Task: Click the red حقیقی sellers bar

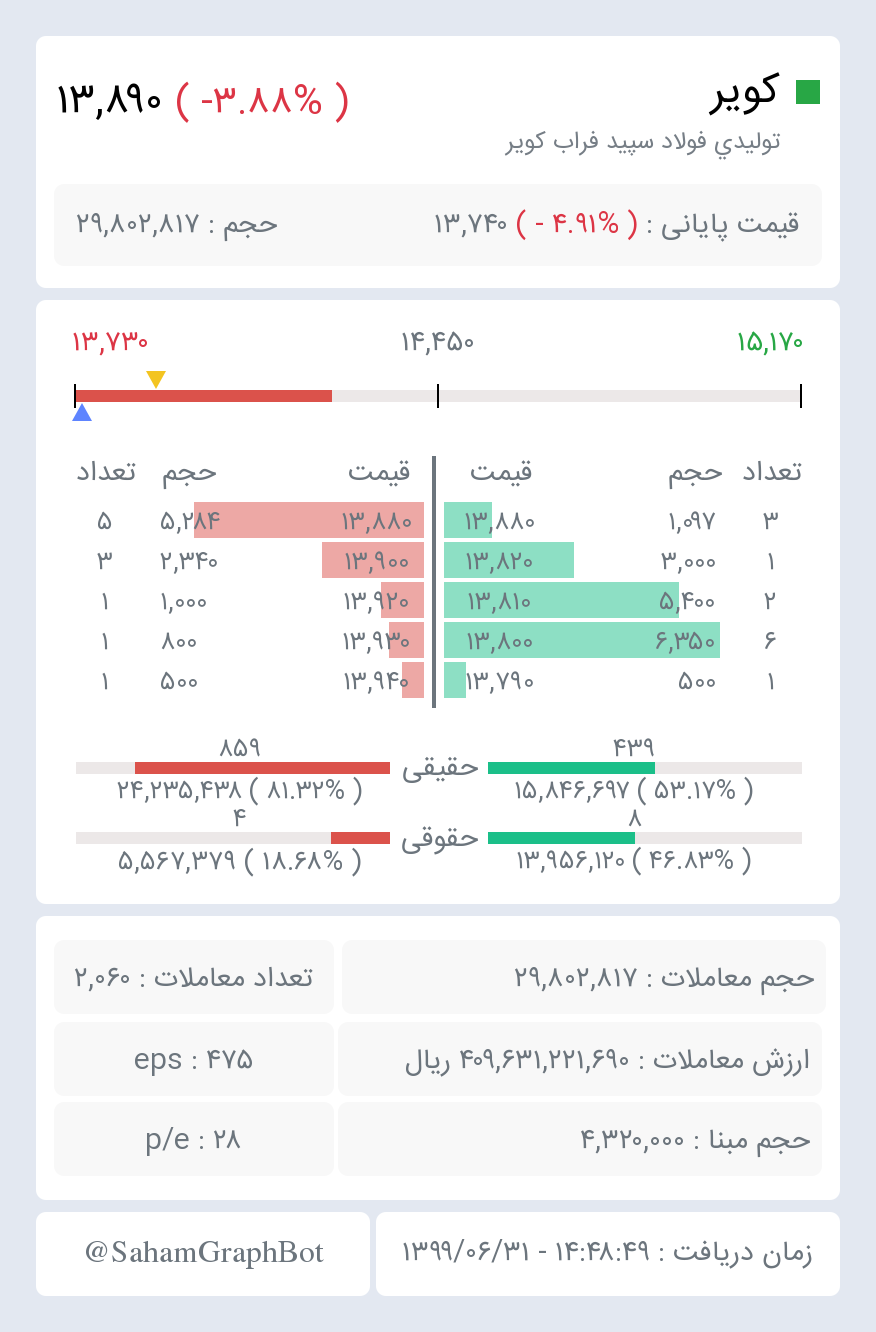Action: click(262, 768)
